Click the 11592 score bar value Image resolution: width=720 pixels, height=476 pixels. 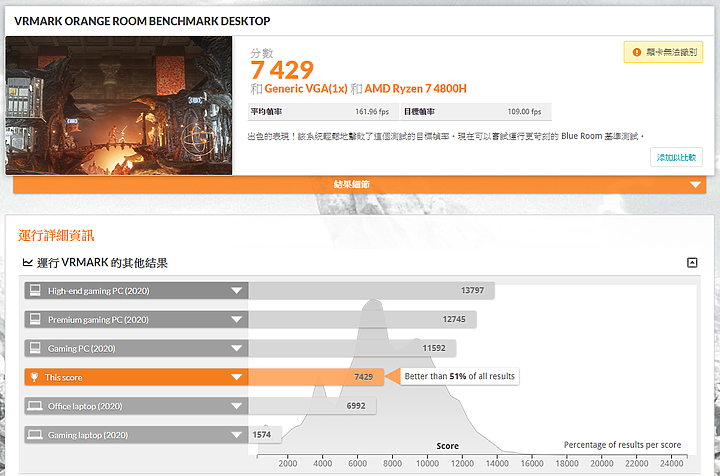pyautogui.click(x=434, y=348)
